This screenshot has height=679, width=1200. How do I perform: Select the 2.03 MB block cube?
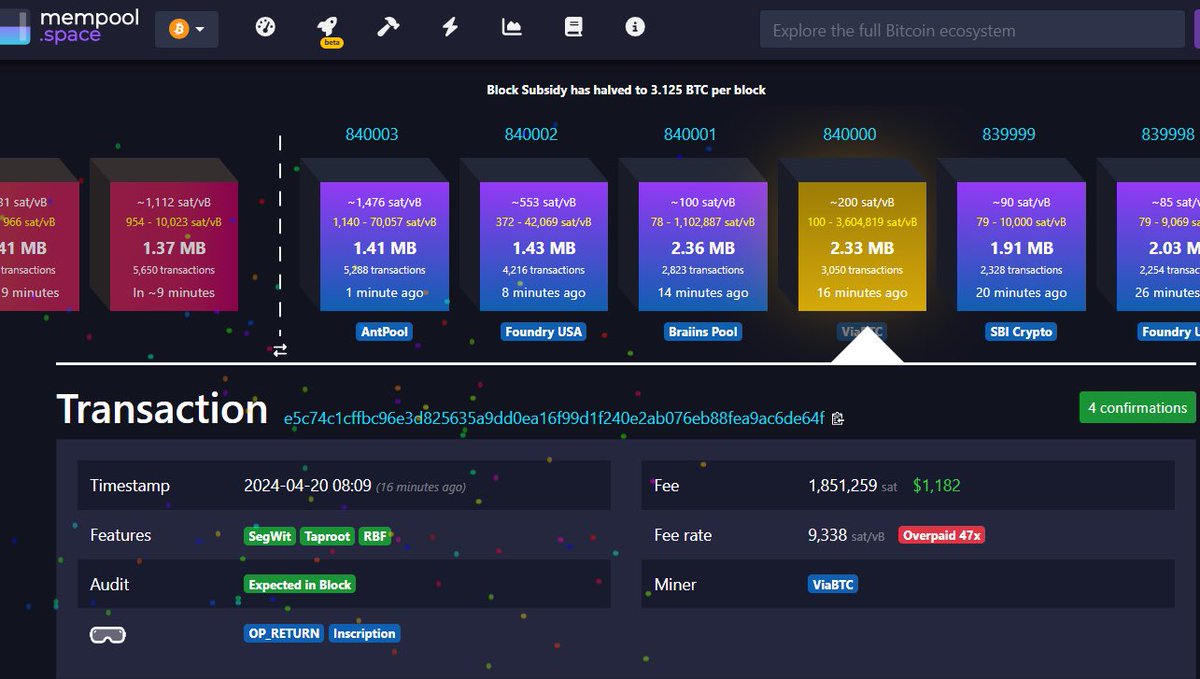(x=1158, y=246)
